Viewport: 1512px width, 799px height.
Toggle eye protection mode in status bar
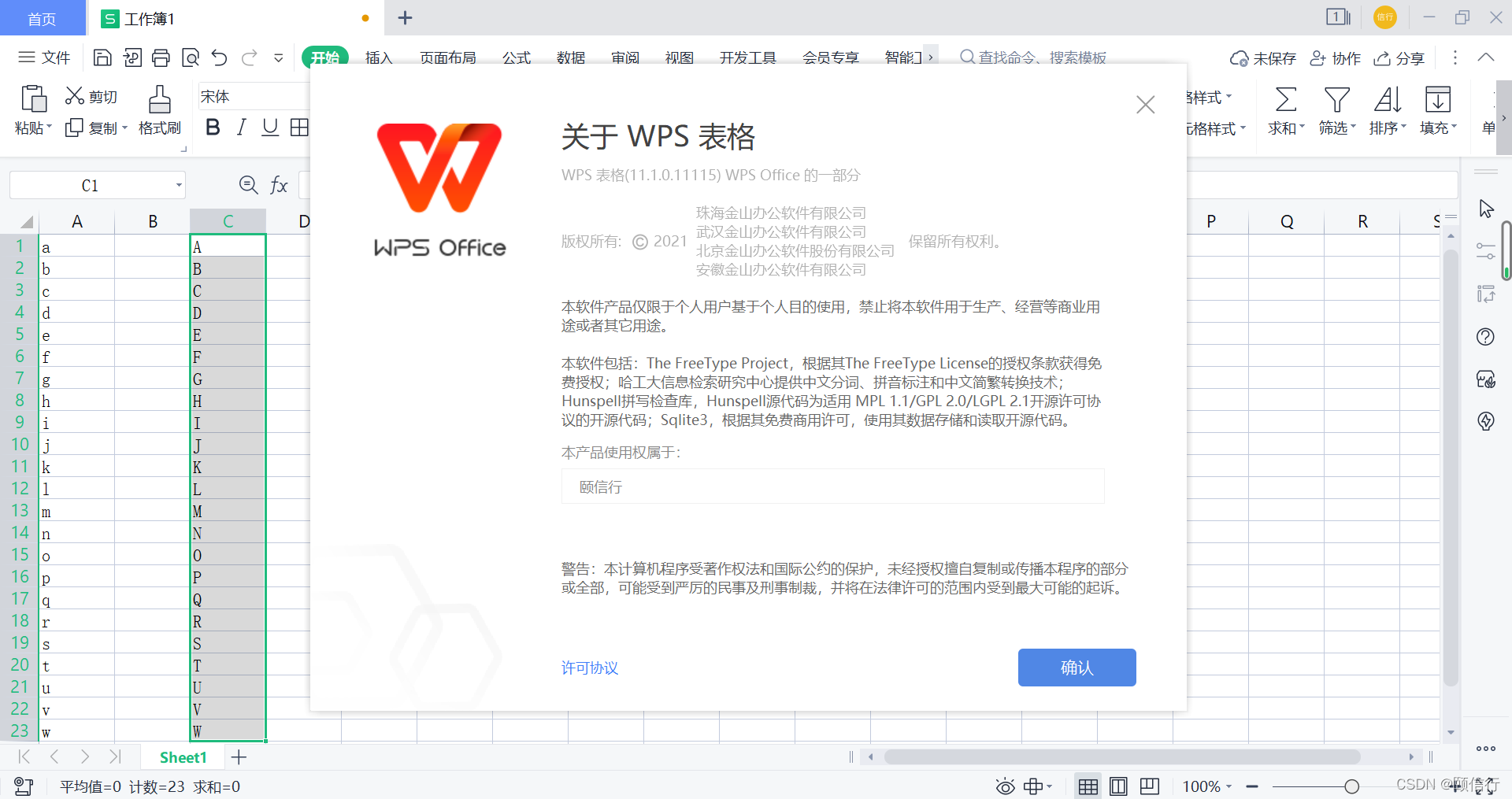tap(1005, 786)
